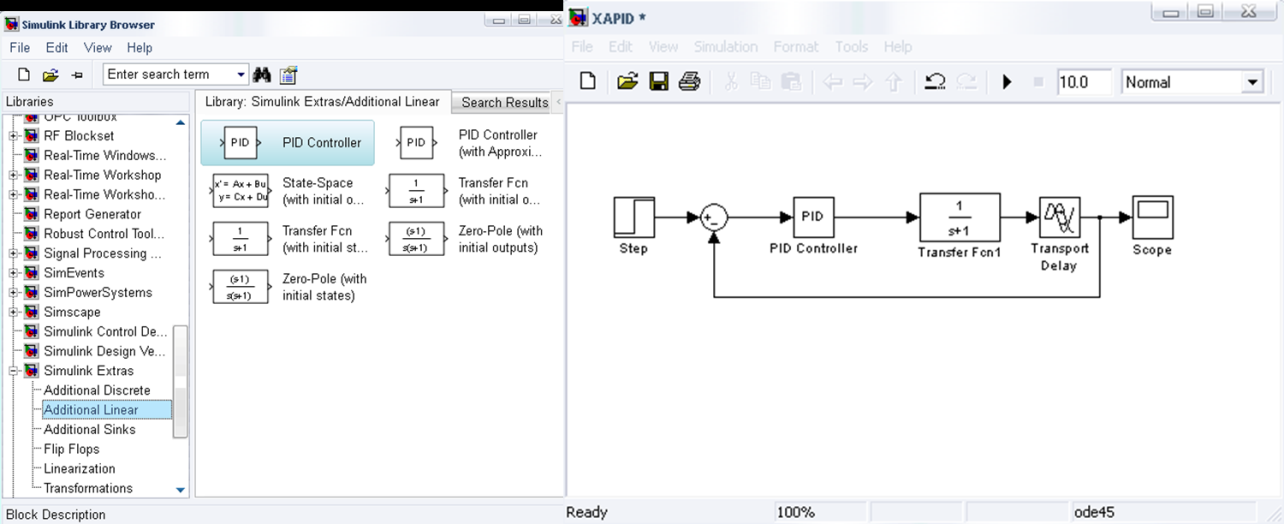Select Additional Sinks tree item
This screenshot has height=524, width=1284.
[x=90, y=429]
